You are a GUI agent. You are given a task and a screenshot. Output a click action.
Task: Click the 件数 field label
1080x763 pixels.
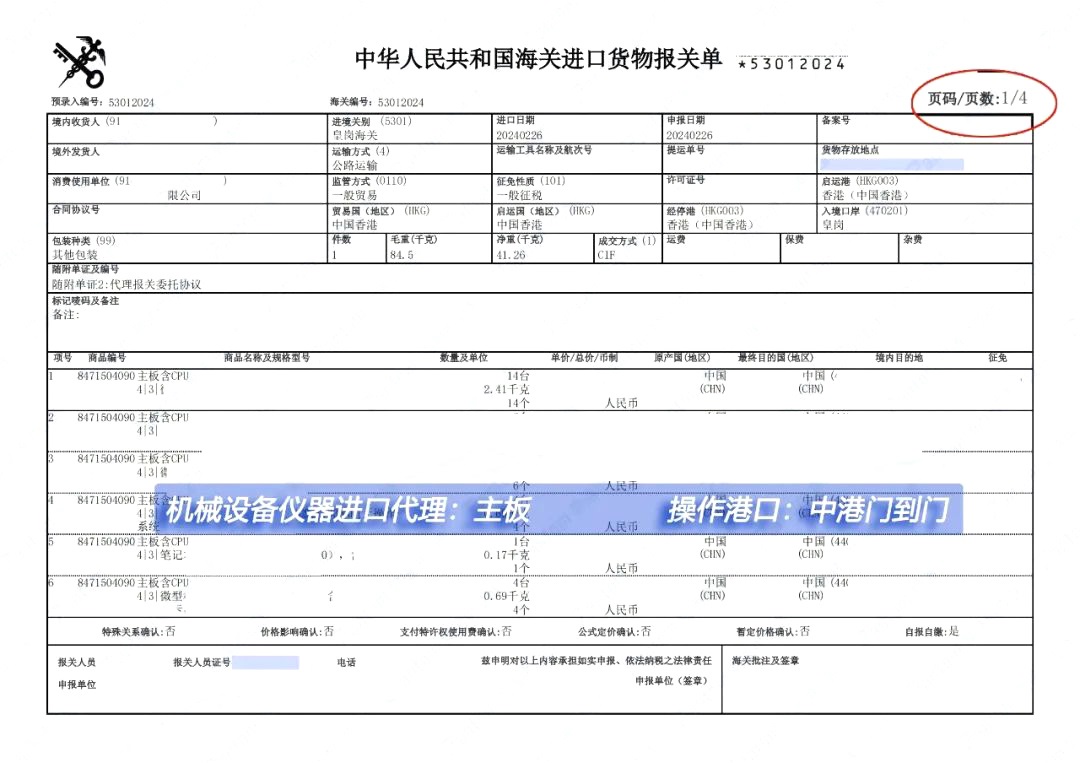(342, 240)
